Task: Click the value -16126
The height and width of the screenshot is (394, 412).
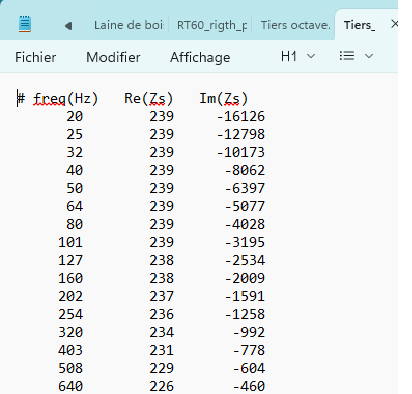Action: 241,116
